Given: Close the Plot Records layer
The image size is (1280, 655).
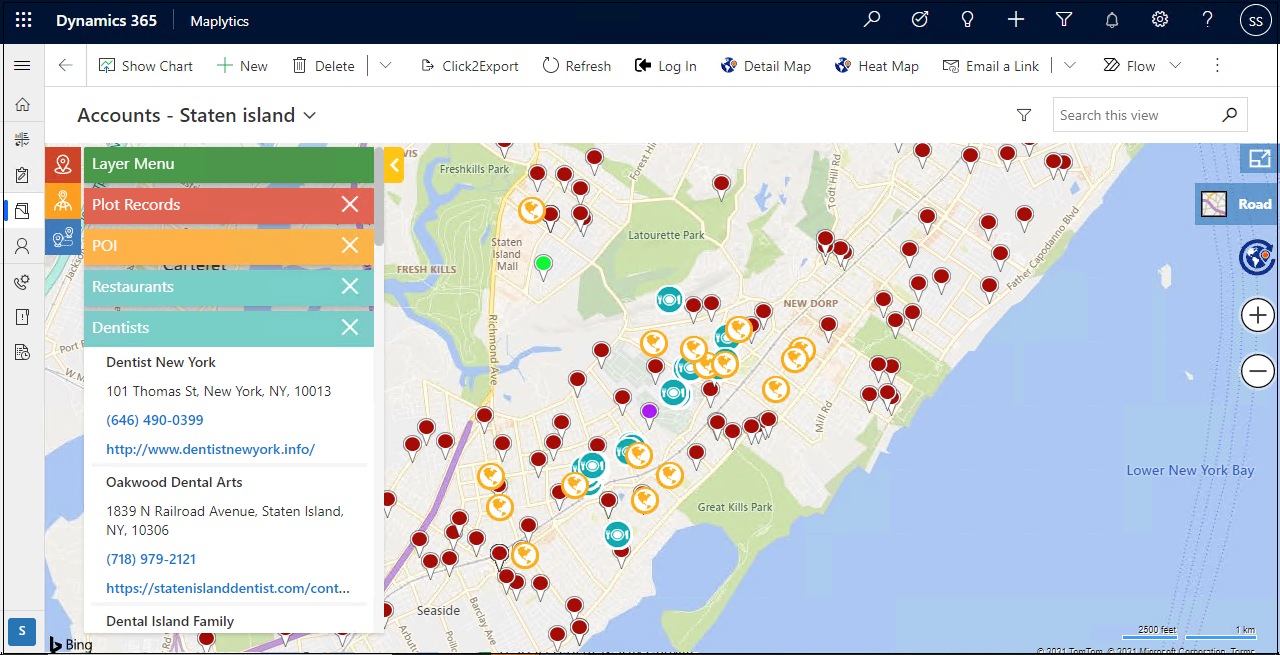Looking at the screenshot, I should click(349, 205).
